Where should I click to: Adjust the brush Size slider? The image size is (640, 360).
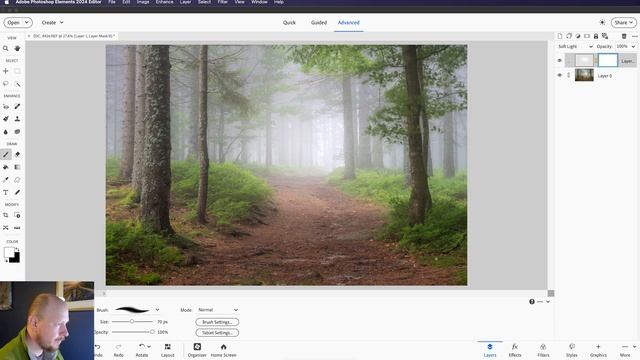(x=132, y=322)
